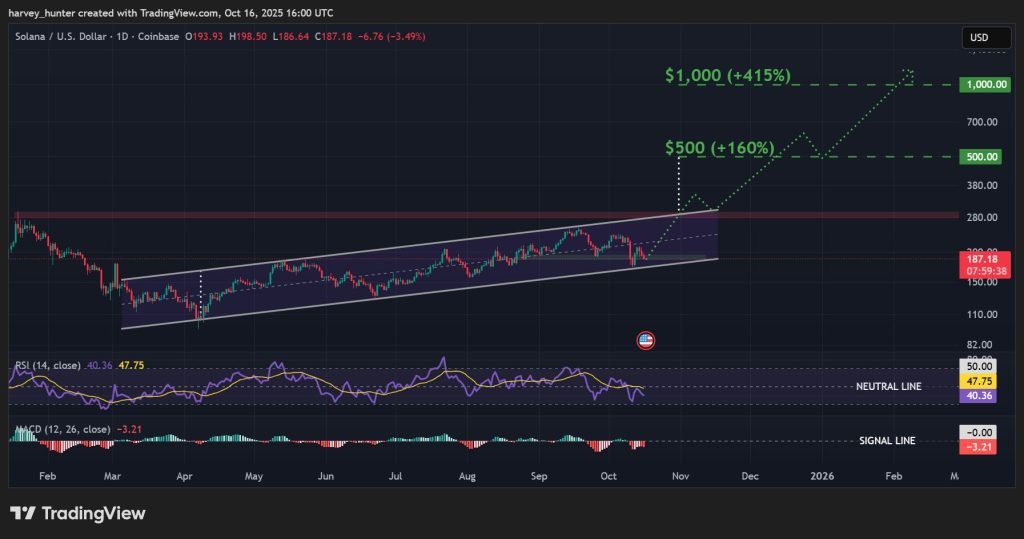Click the green 500.00 price axis label
The image size is (1024, 539).
(979, 157)
